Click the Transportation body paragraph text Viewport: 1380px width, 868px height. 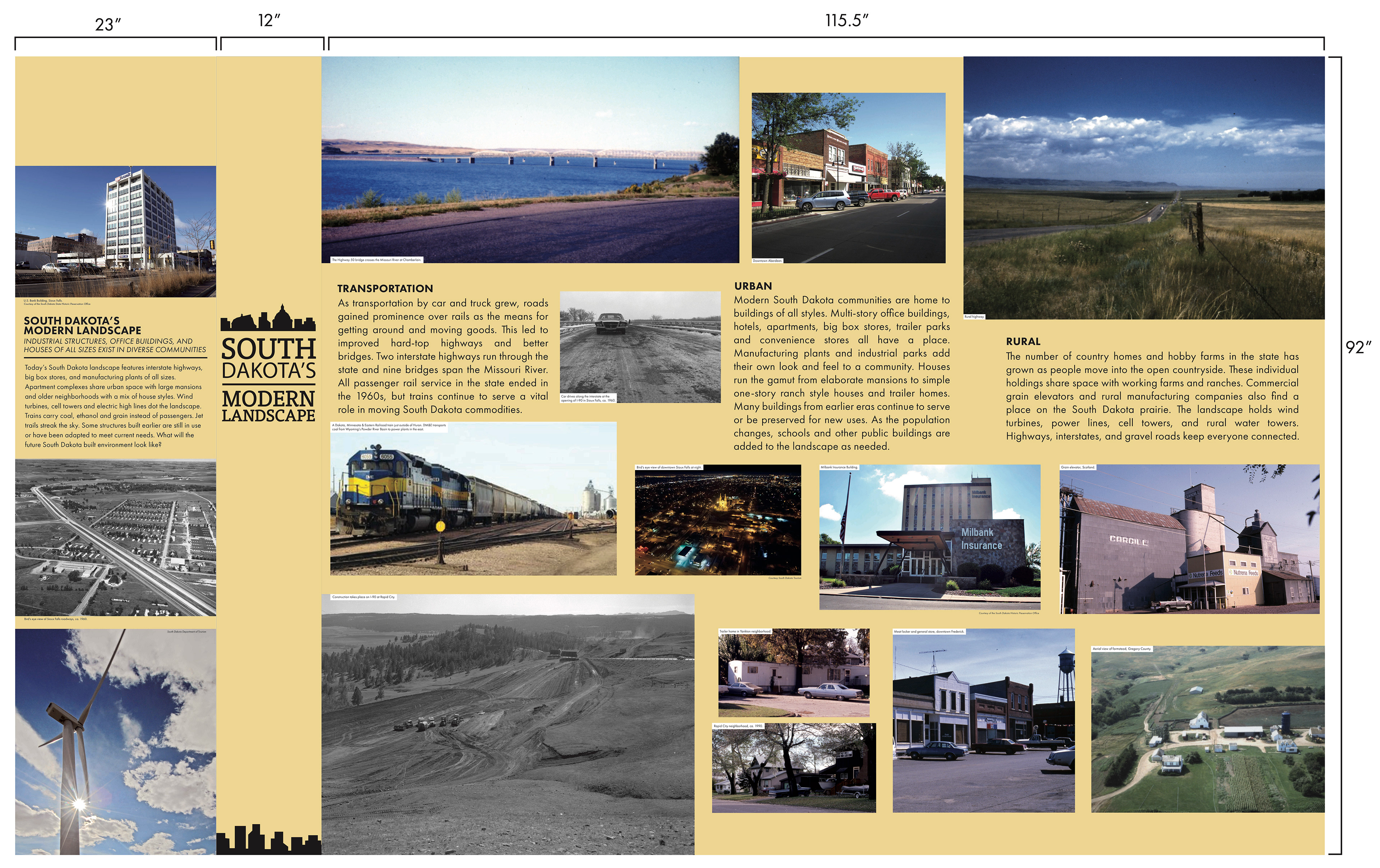(443, 356)
